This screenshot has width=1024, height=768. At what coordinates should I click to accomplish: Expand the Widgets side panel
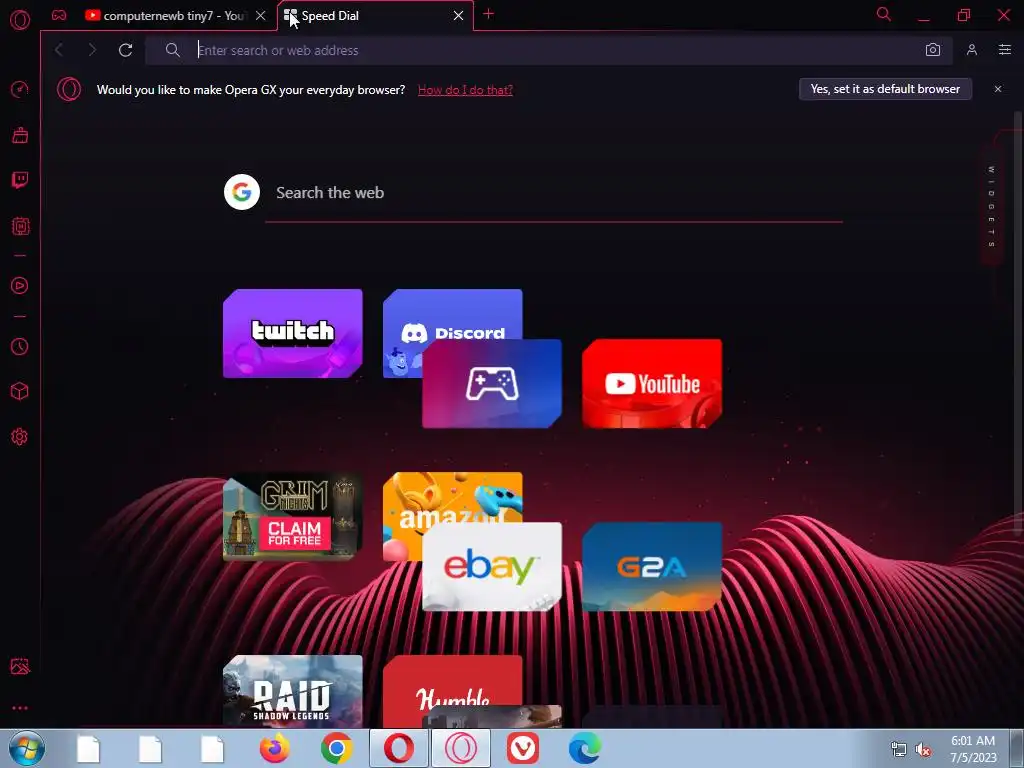click(991, 206)
